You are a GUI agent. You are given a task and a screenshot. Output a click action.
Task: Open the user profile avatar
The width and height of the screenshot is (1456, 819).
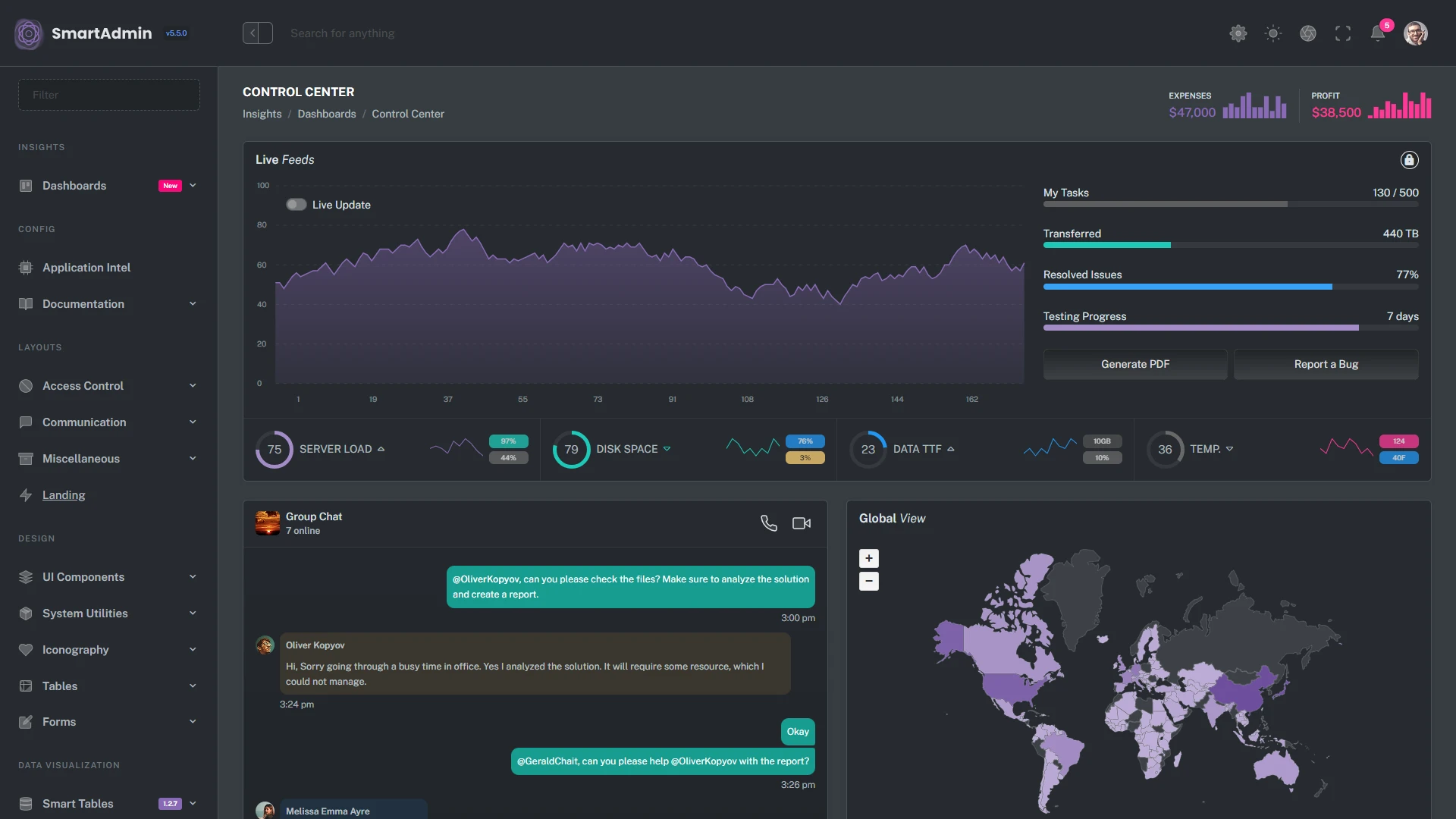[1416, 33]
